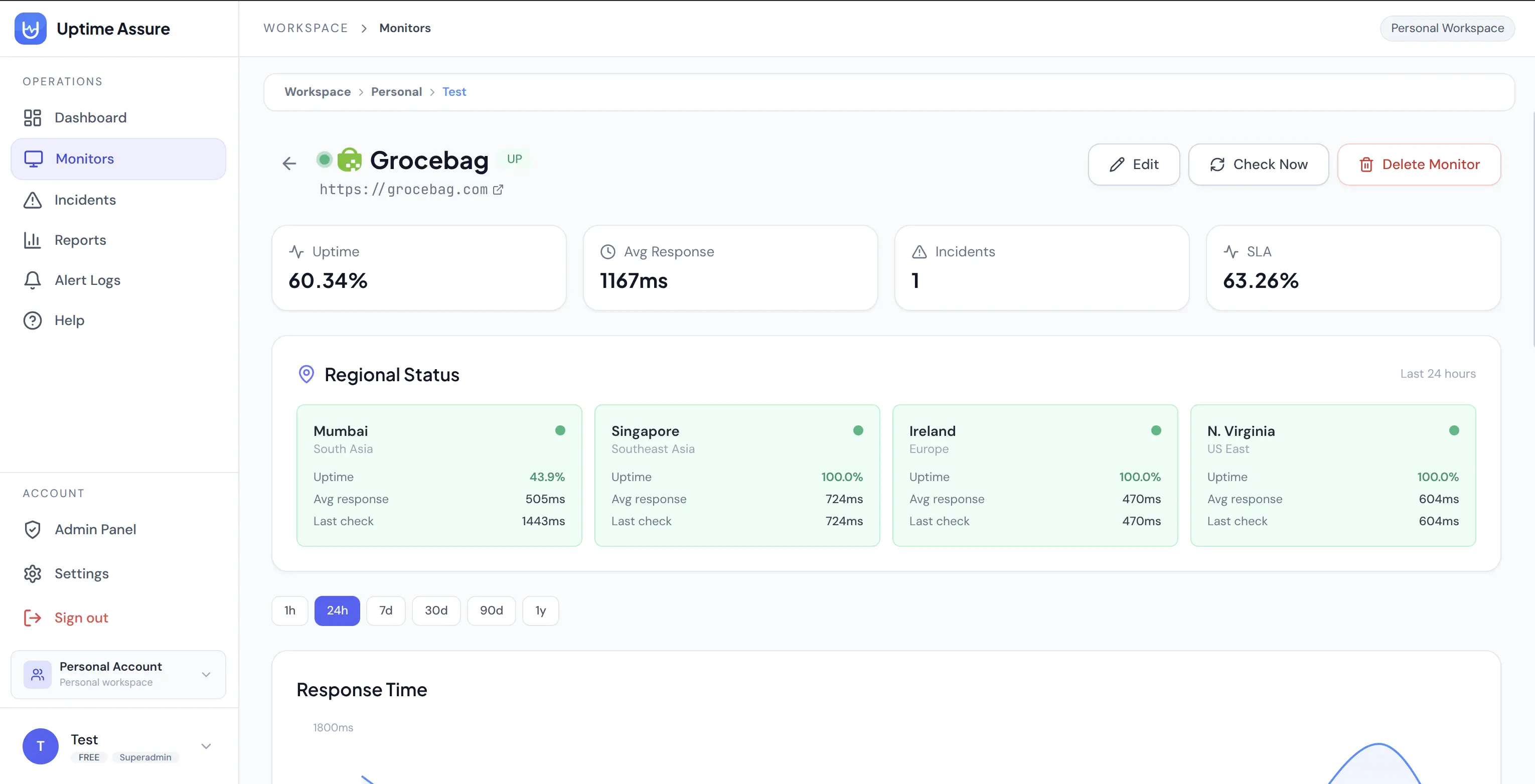Open the https://grocebag.com link
Image resolution: width=1535 pixels, height=784 pixels.
pyautogui.click(x=403, y=190)
